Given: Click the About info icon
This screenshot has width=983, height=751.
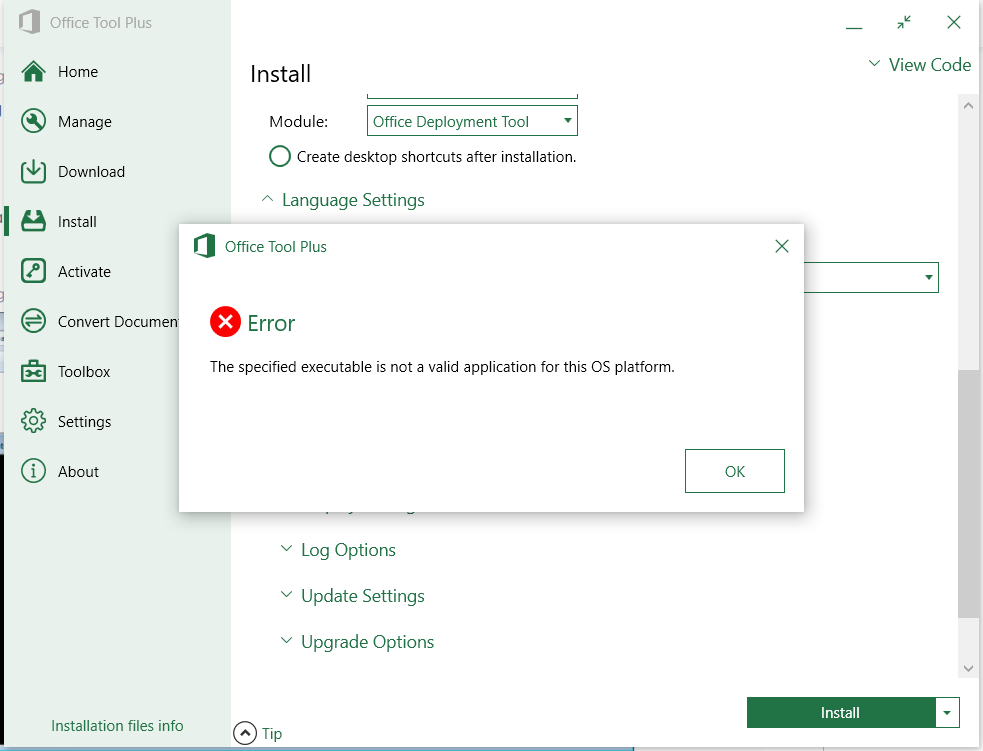Looking at the screenshot, I should [x=33, y=471].
